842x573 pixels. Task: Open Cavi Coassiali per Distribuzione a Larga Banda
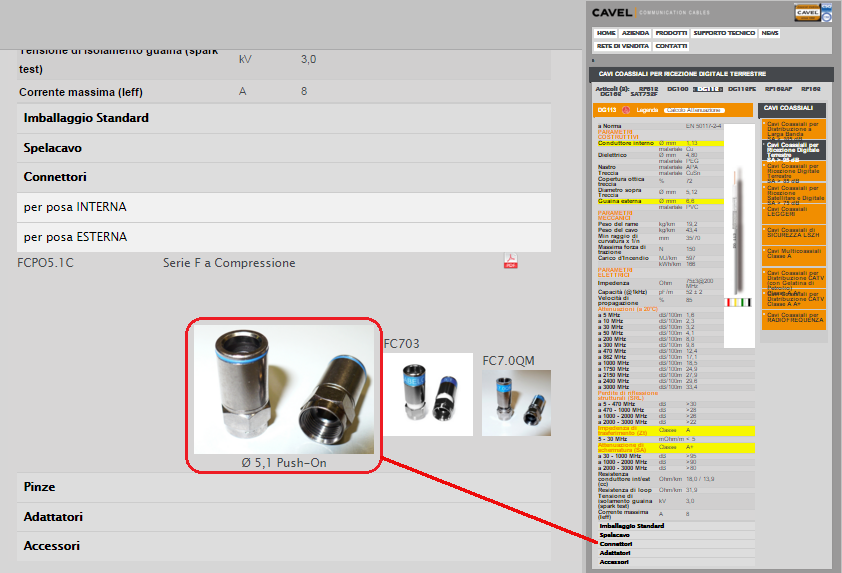(x=794, y=129)
